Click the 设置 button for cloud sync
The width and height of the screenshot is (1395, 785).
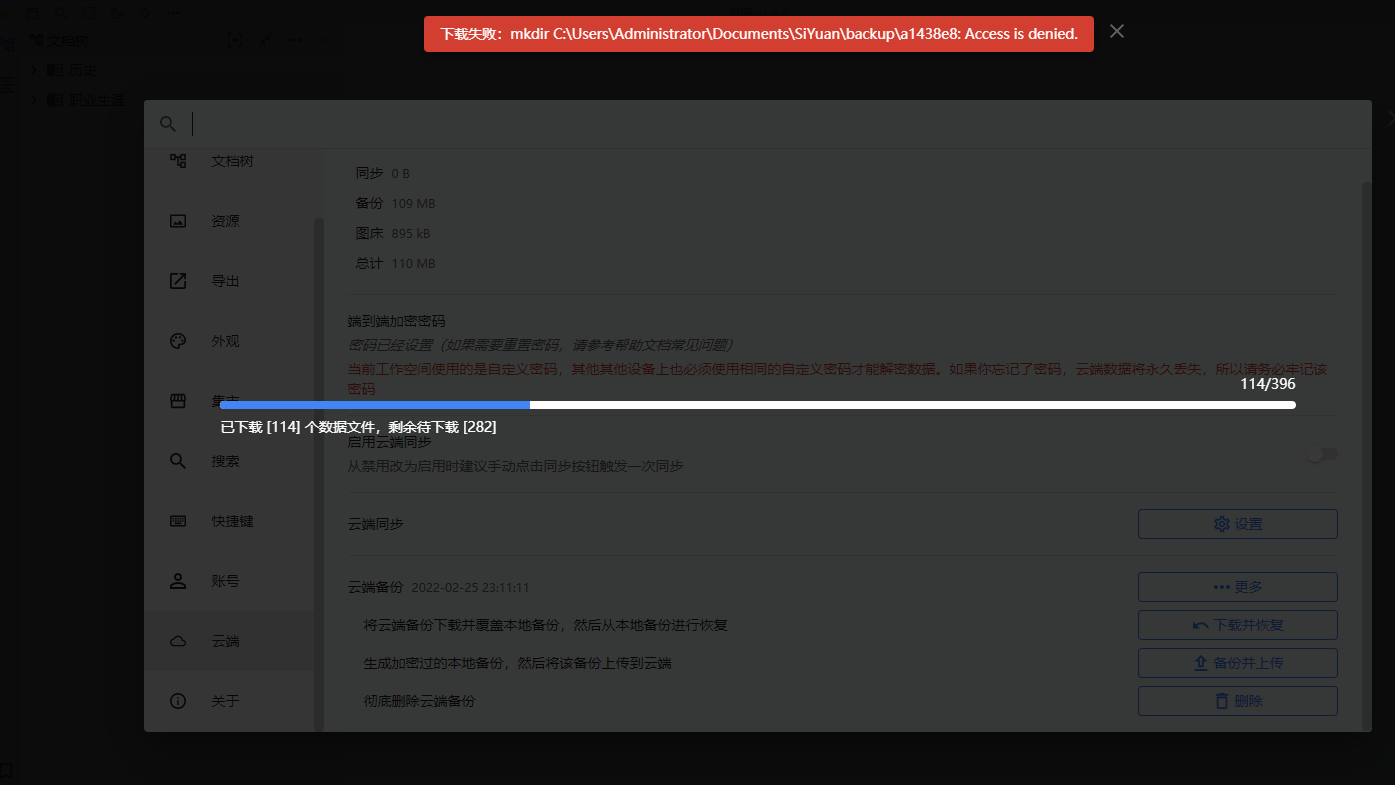pyautogui.click(x=1238, y=524)
